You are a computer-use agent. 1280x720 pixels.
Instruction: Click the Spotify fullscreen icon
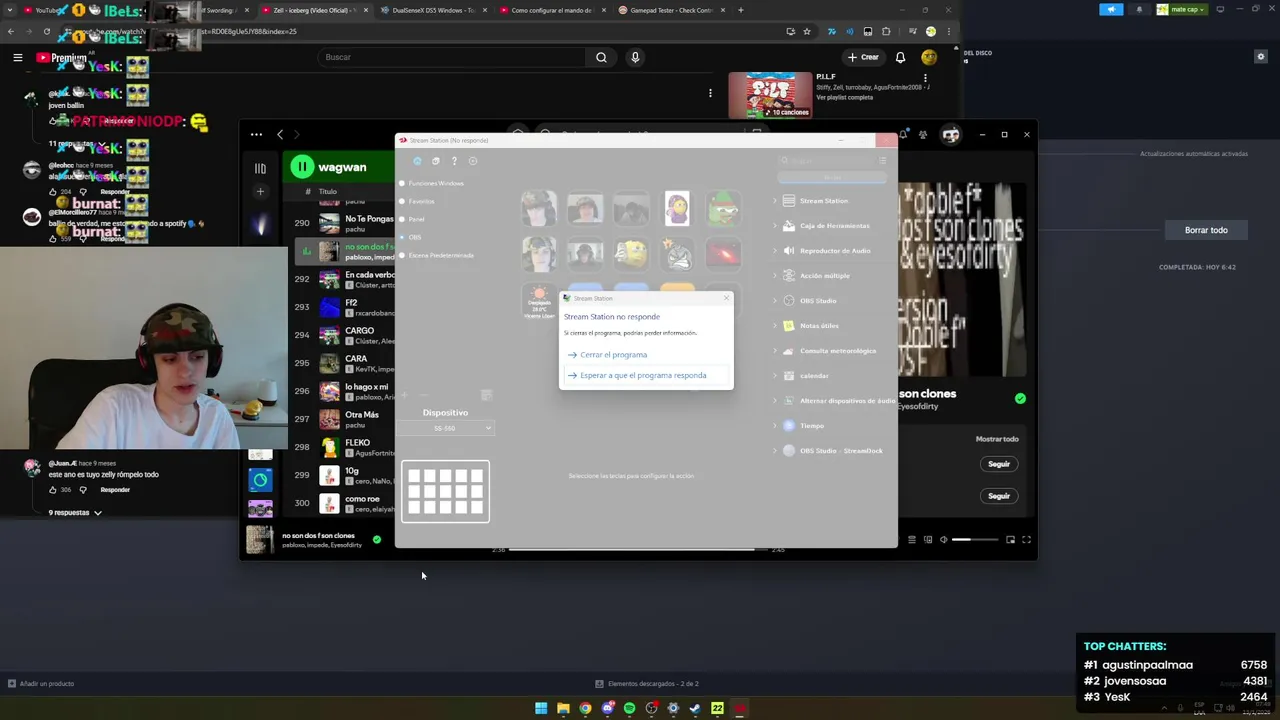click(1026, 540)
